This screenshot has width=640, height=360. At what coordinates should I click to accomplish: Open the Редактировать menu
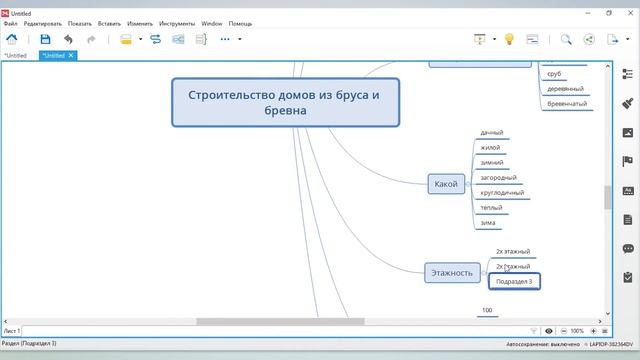pos(42,24)
